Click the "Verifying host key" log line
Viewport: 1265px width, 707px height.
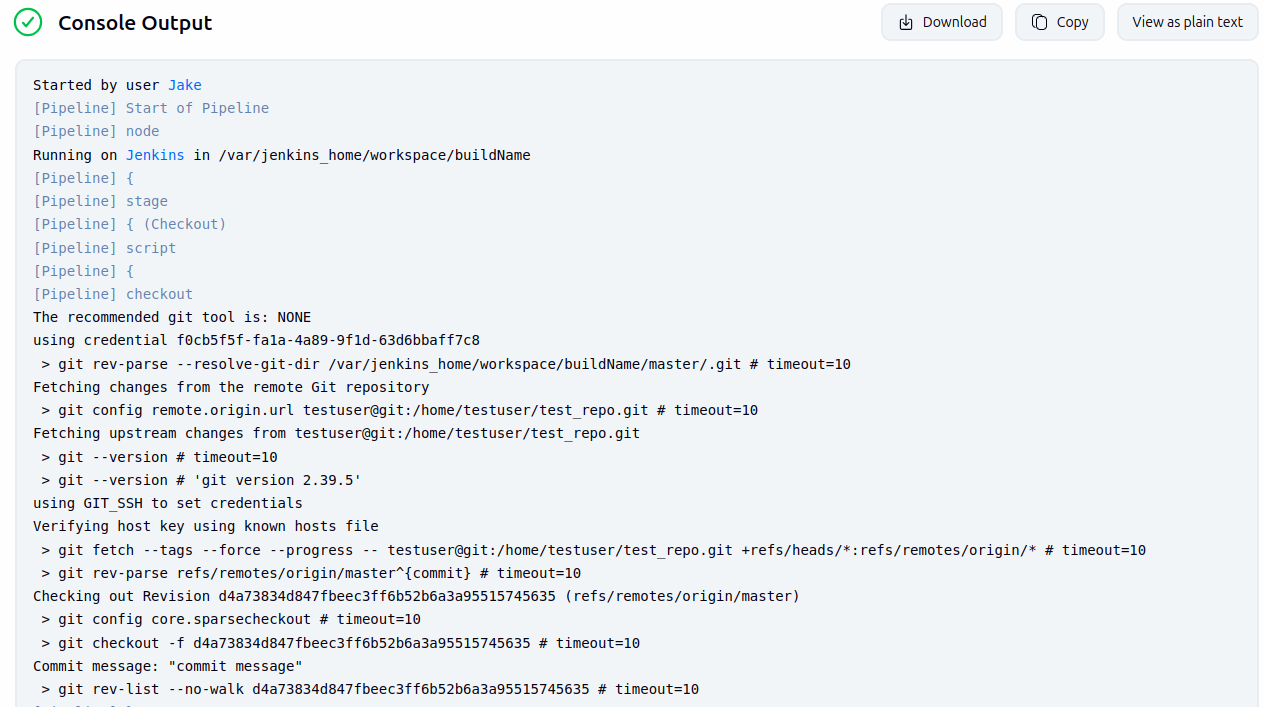tap(205, 526)
